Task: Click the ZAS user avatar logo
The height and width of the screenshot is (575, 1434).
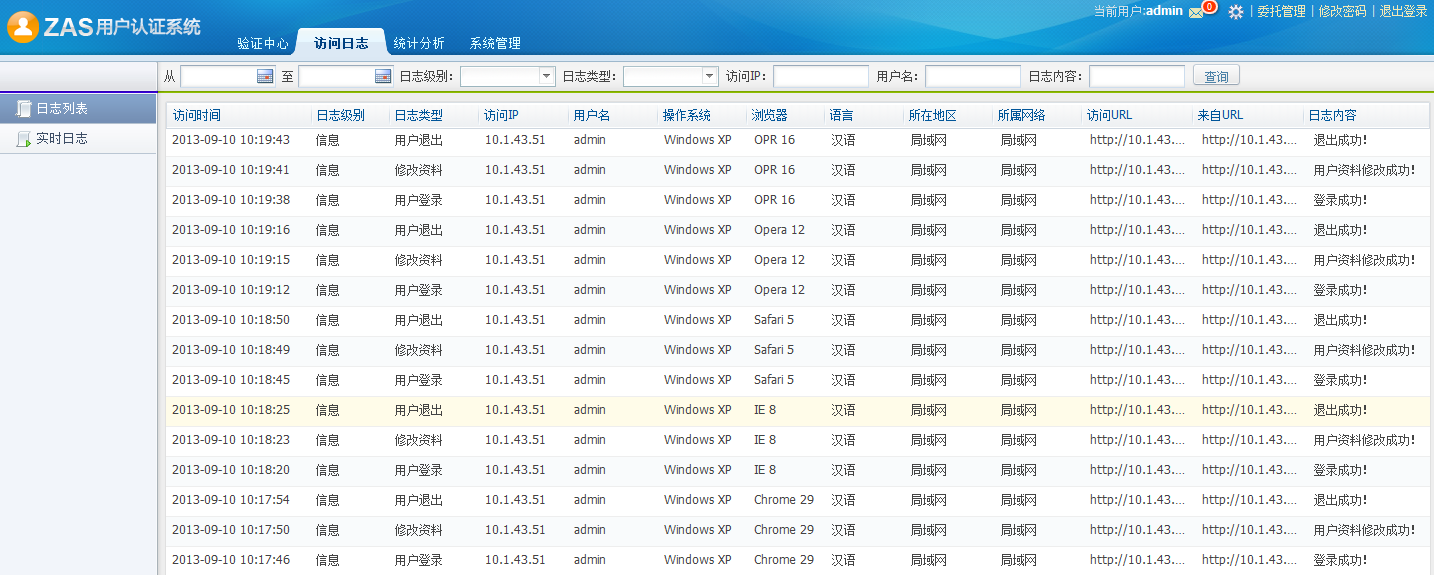Action: tap(23, 27)
